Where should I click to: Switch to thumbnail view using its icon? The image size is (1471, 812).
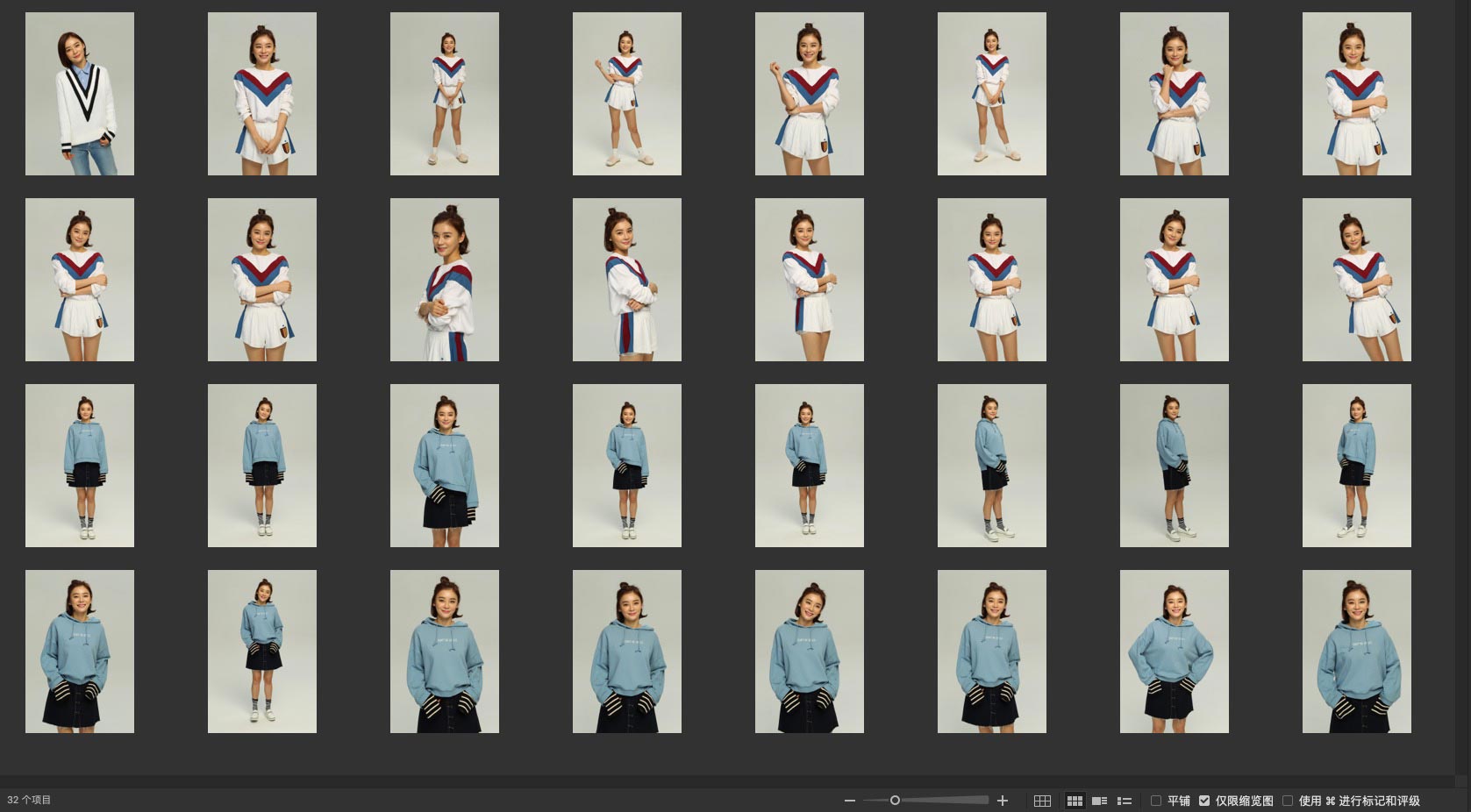point(1074,801)
